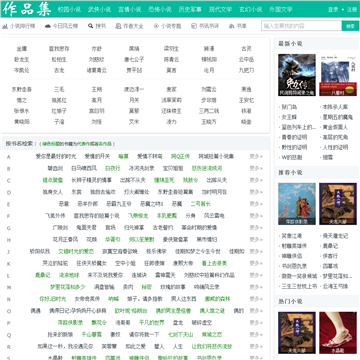Focus the book search input field
The height and width of the screenshot is (360, 360).
[x=301, y=26]
